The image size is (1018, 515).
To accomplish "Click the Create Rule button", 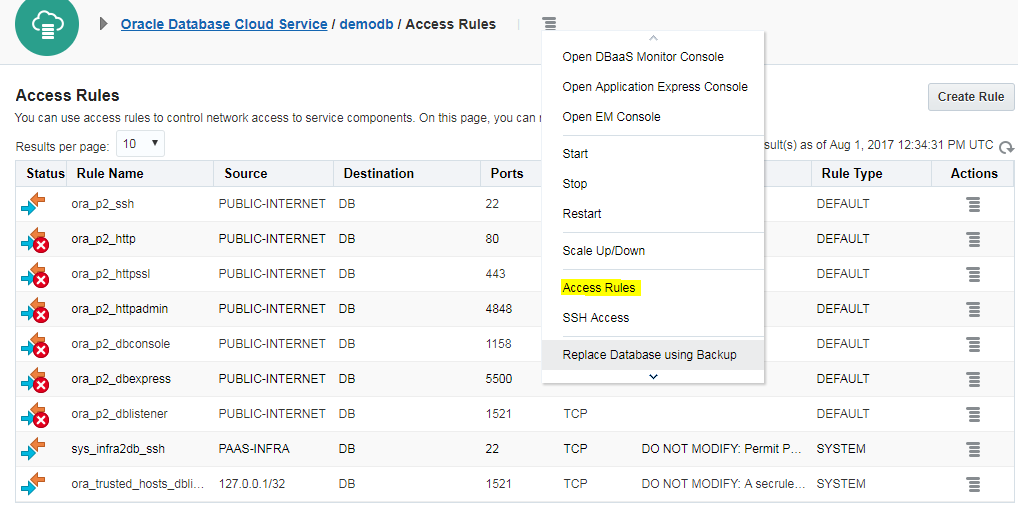I will [x=970, y=97].
